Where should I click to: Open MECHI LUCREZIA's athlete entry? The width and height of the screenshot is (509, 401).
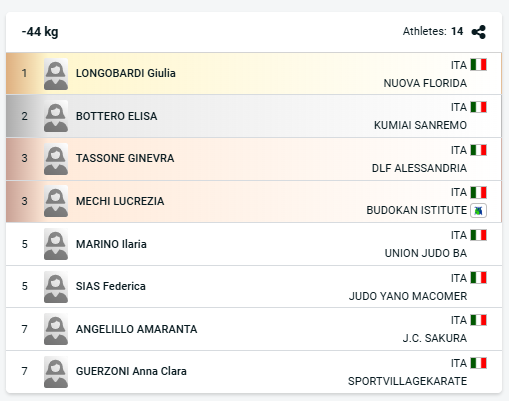coord(120,201)
